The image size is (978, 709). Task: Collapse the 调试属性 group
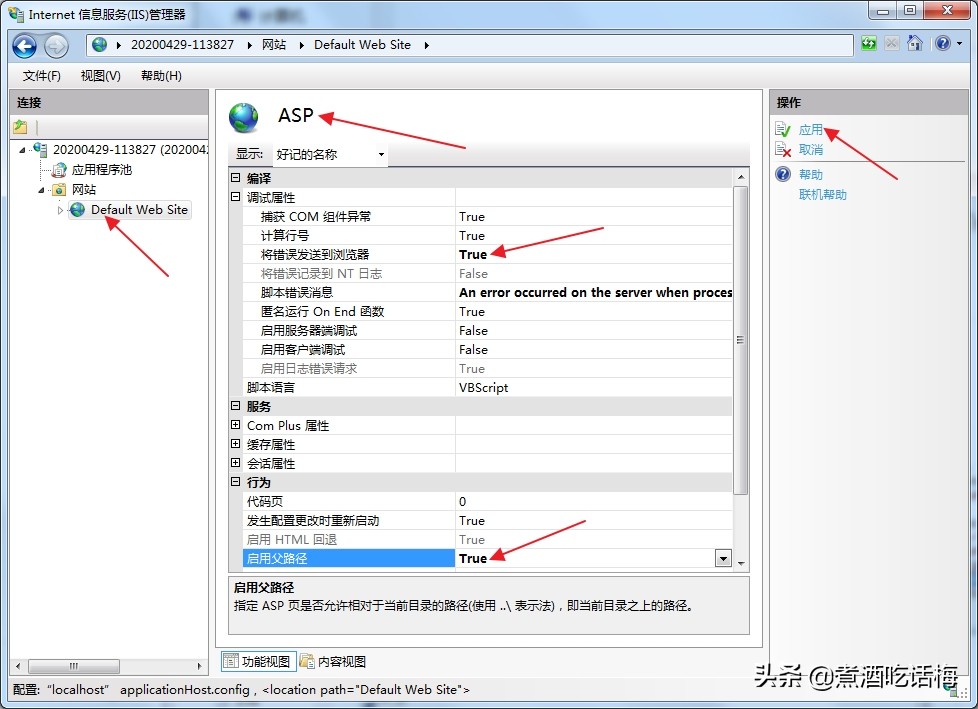[x=235, y=197]
